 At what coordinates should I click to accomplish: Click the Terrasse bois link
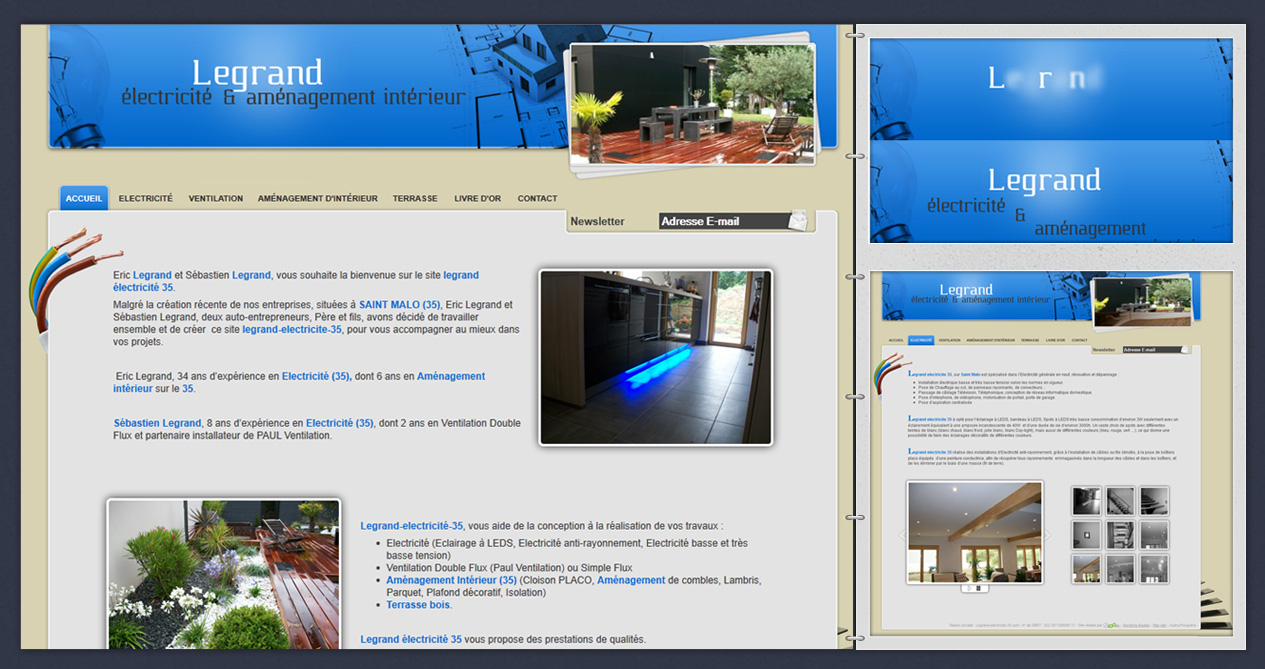(x=418, y=605)
